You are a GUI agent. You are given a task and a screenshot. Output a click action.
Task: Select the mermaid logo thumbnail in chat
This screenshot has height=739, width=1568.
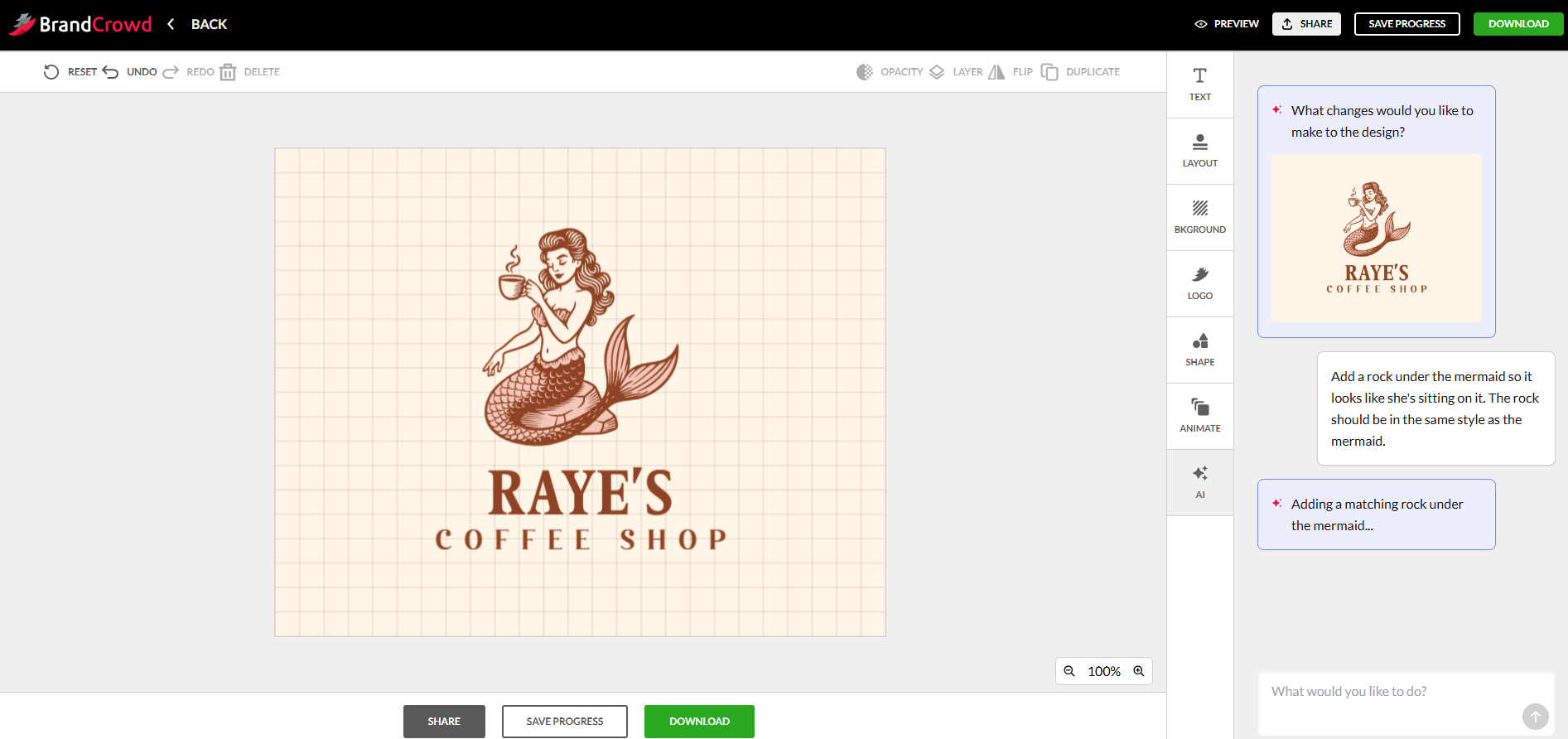click(x=1377, y=238)
